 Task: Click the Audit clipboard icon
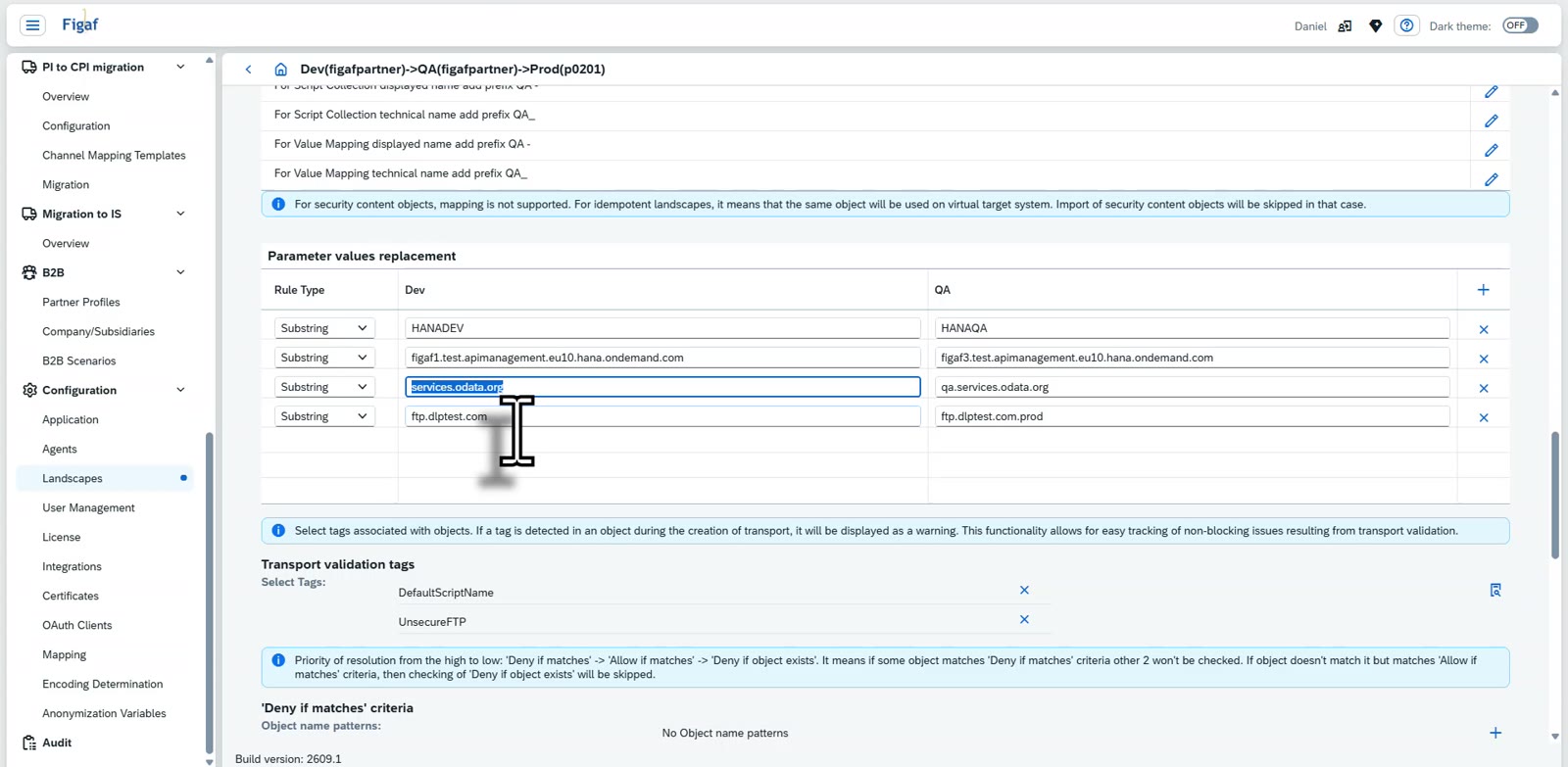tap(29, 743)
